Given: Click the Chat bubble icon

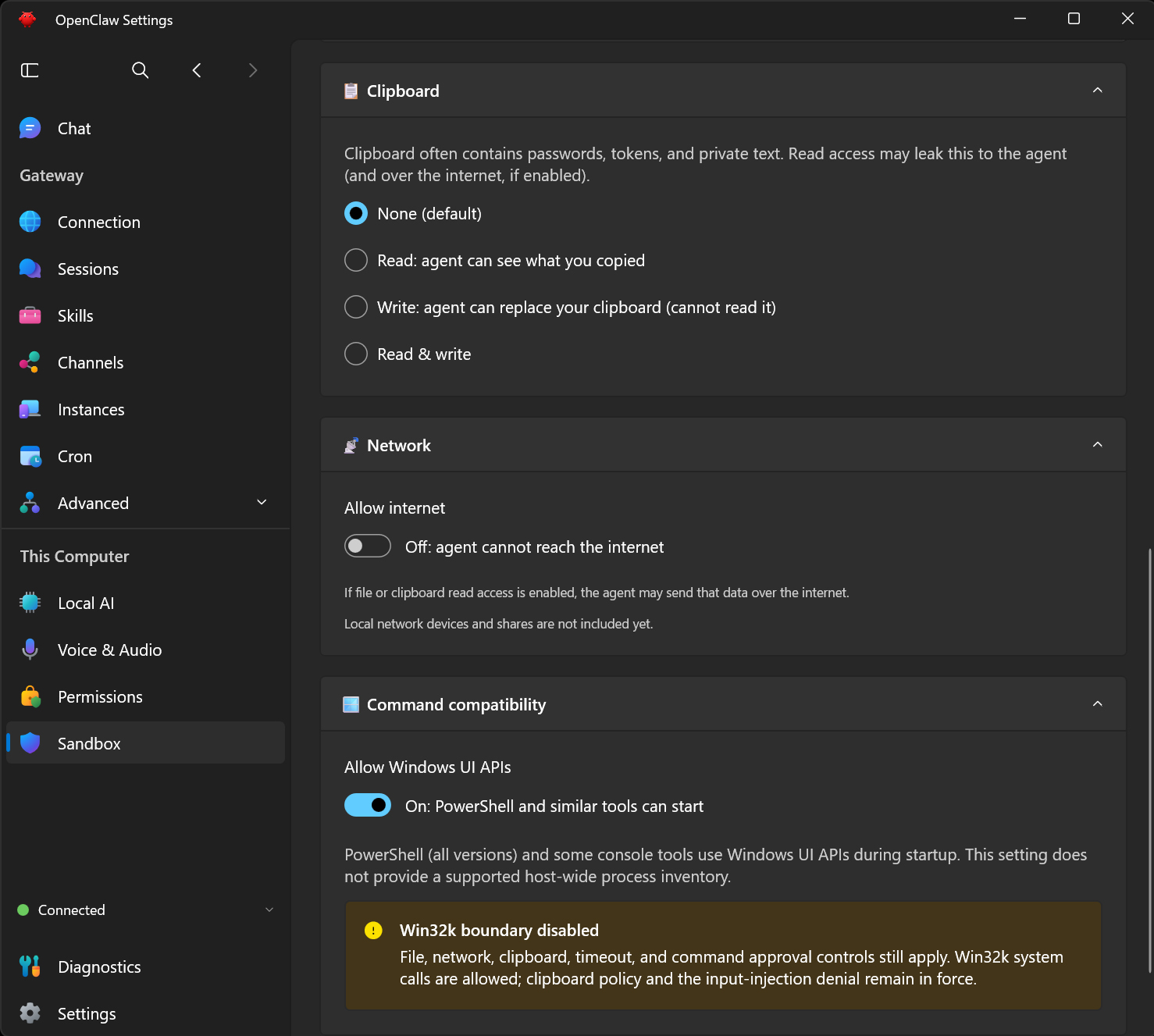Looking at the screenshot, I should 30,128.
